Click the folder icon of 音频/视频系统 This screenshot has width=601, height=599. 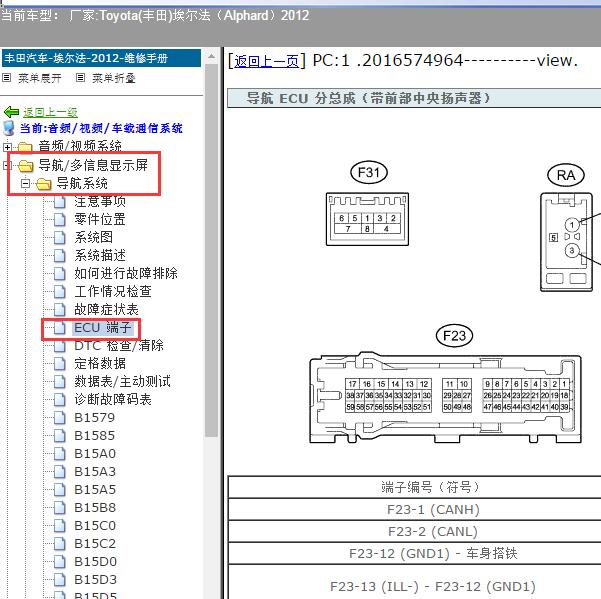coord(25,147)
